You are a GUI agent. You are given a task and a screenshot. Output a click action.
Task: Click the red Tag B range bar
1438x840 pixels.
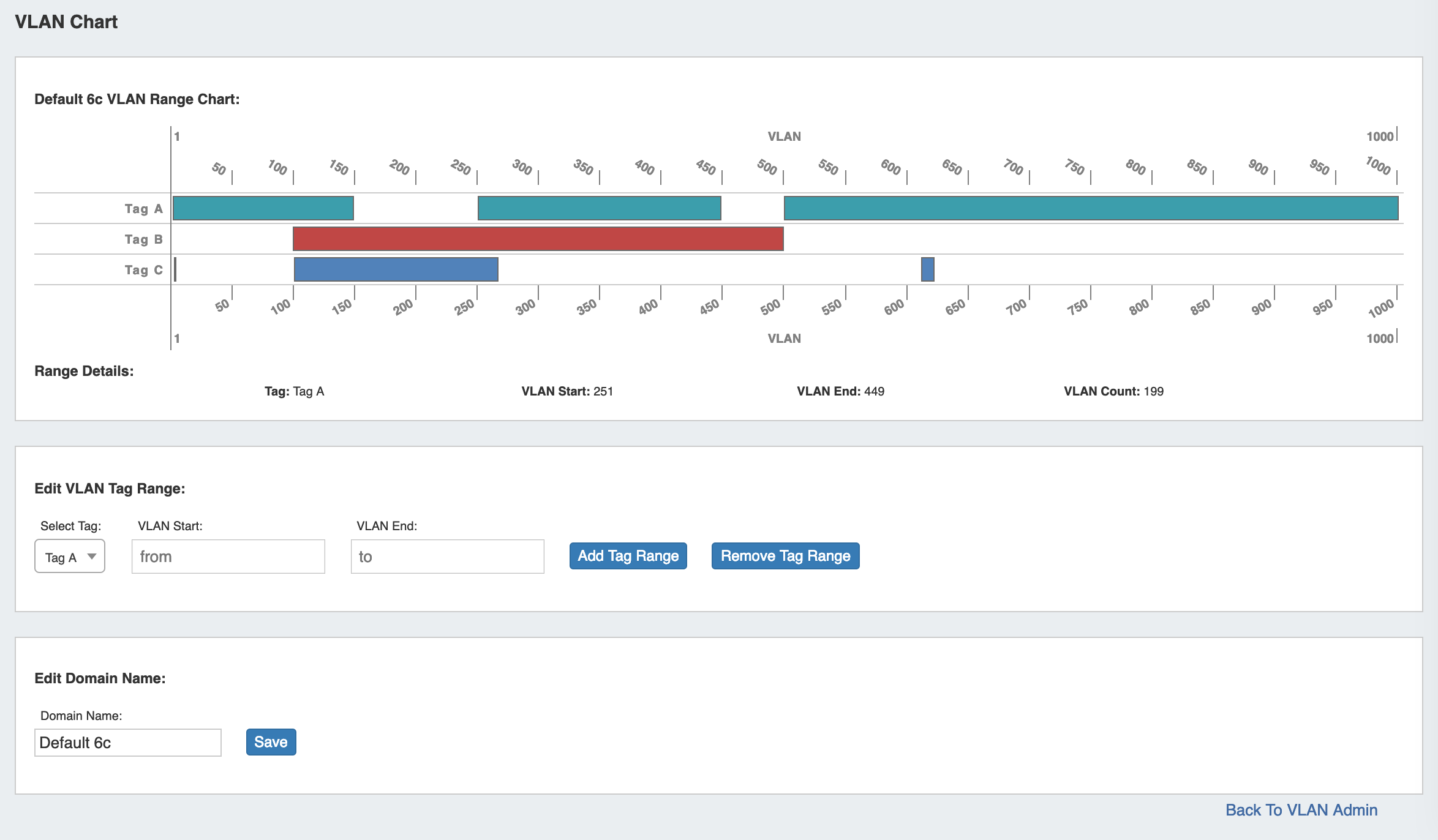(538, 239)
